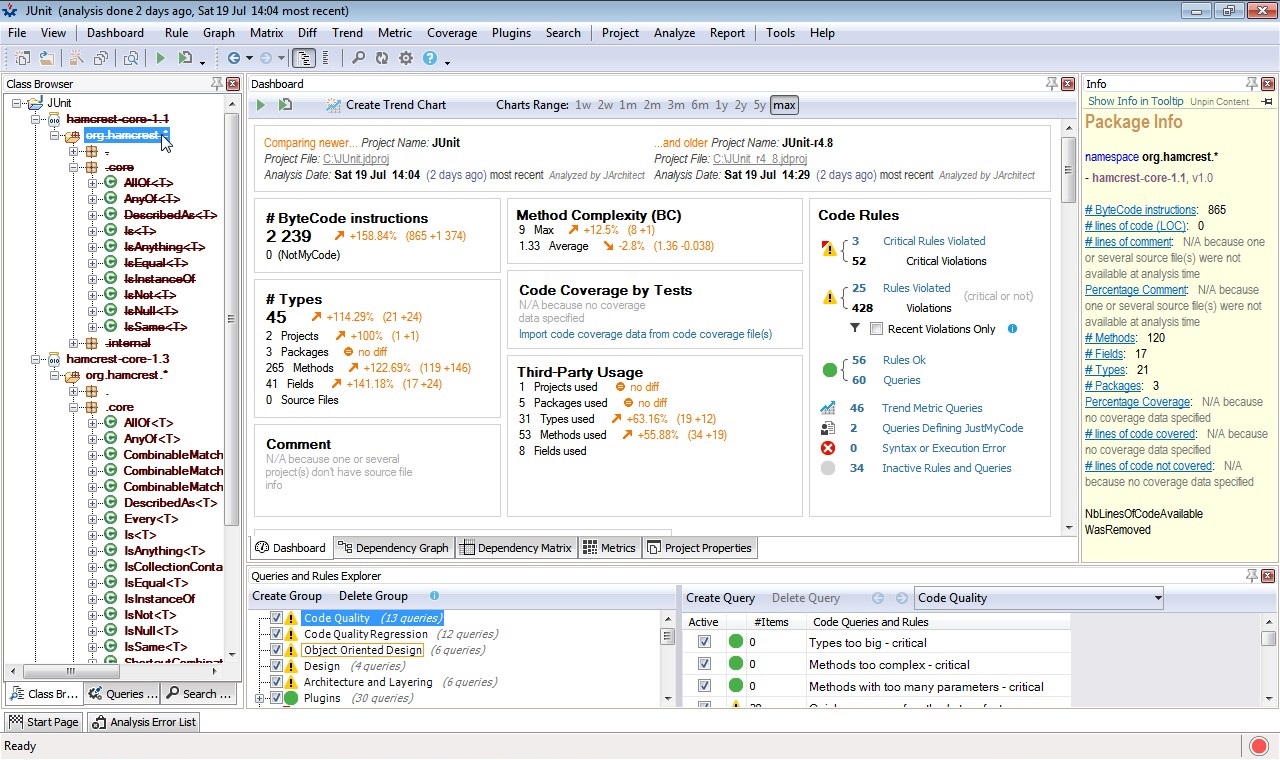Image resolution: width=1280 pixels, height=760 pixels.
Task: Uncheck Active for Methods with too many parameters
Action: (x=704, y=687)
